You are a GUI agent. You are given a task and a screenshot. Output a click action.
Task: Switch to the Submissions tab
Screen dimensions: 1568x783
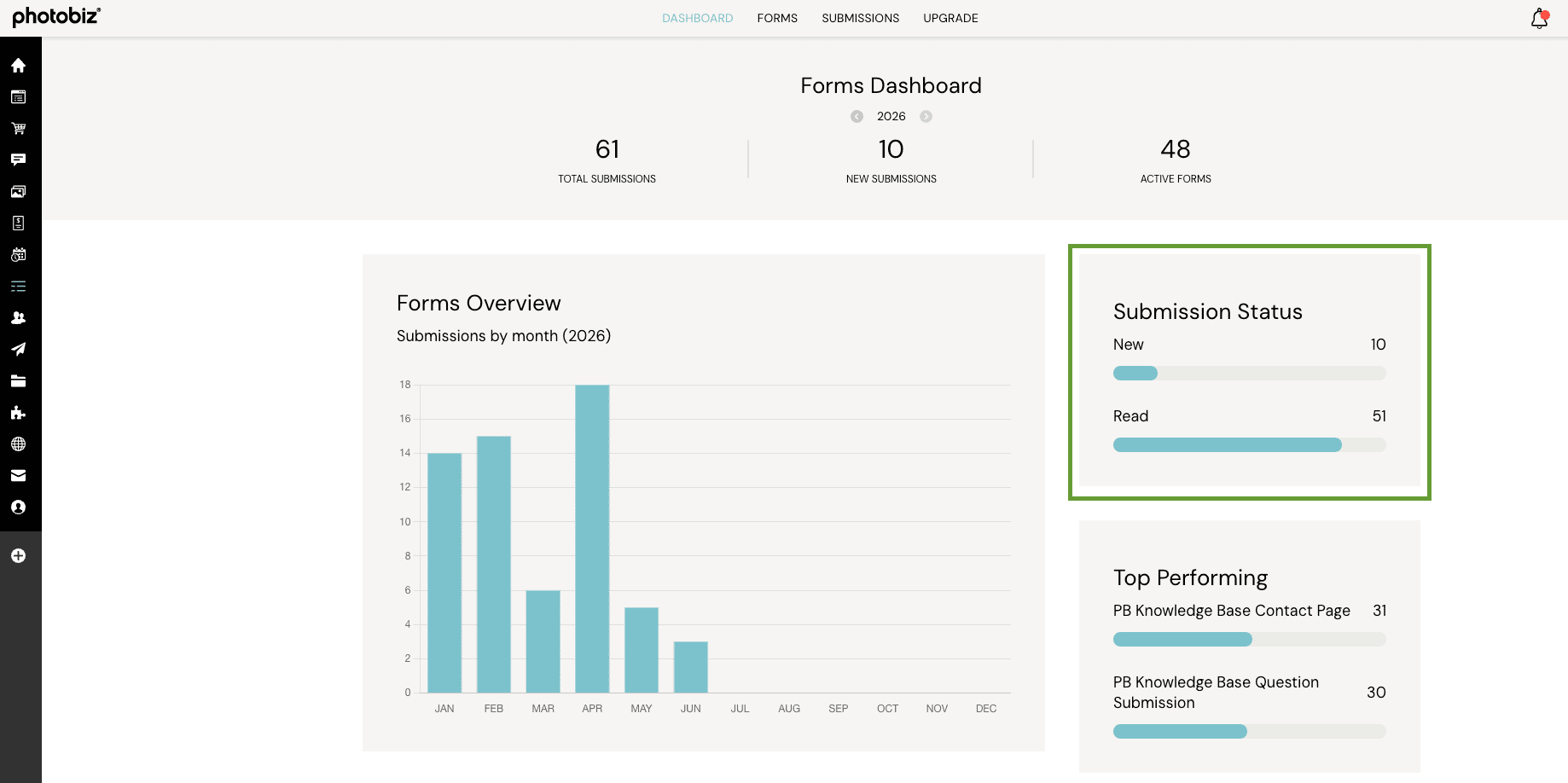pyautogui.click(x=860, y=18)
